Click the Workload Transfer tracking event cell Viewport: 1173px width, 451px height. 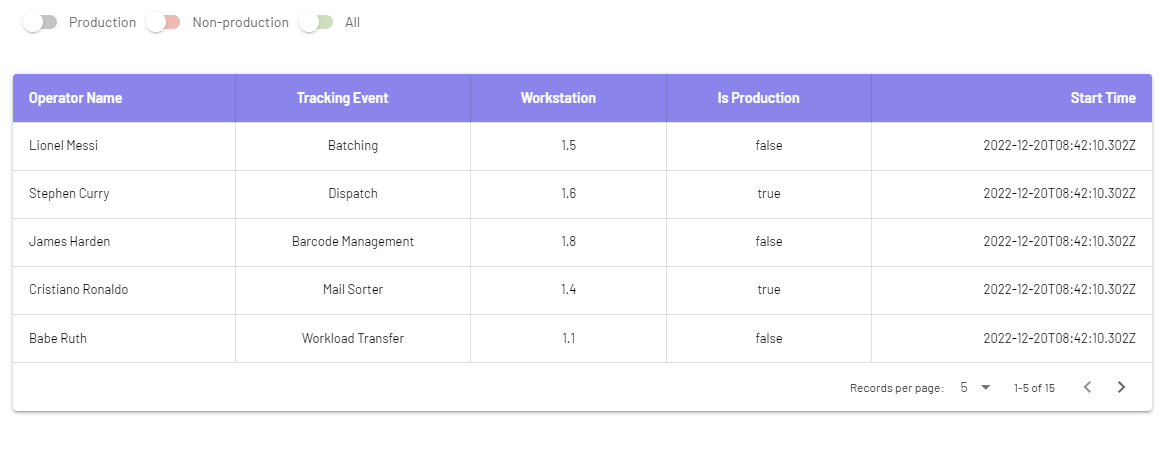[x=353, y=339]
